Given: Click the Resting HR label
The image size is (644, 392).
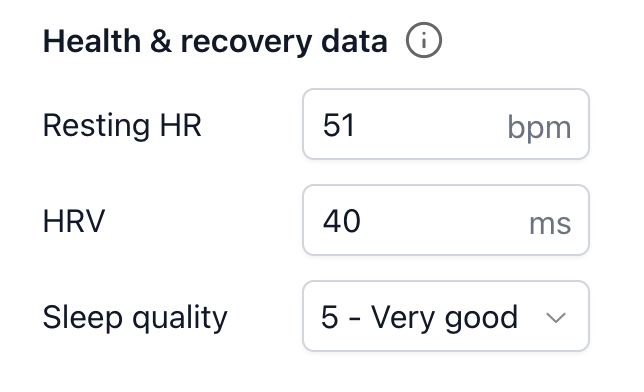Looking at the screenshot, I should (x=122, y=125).
